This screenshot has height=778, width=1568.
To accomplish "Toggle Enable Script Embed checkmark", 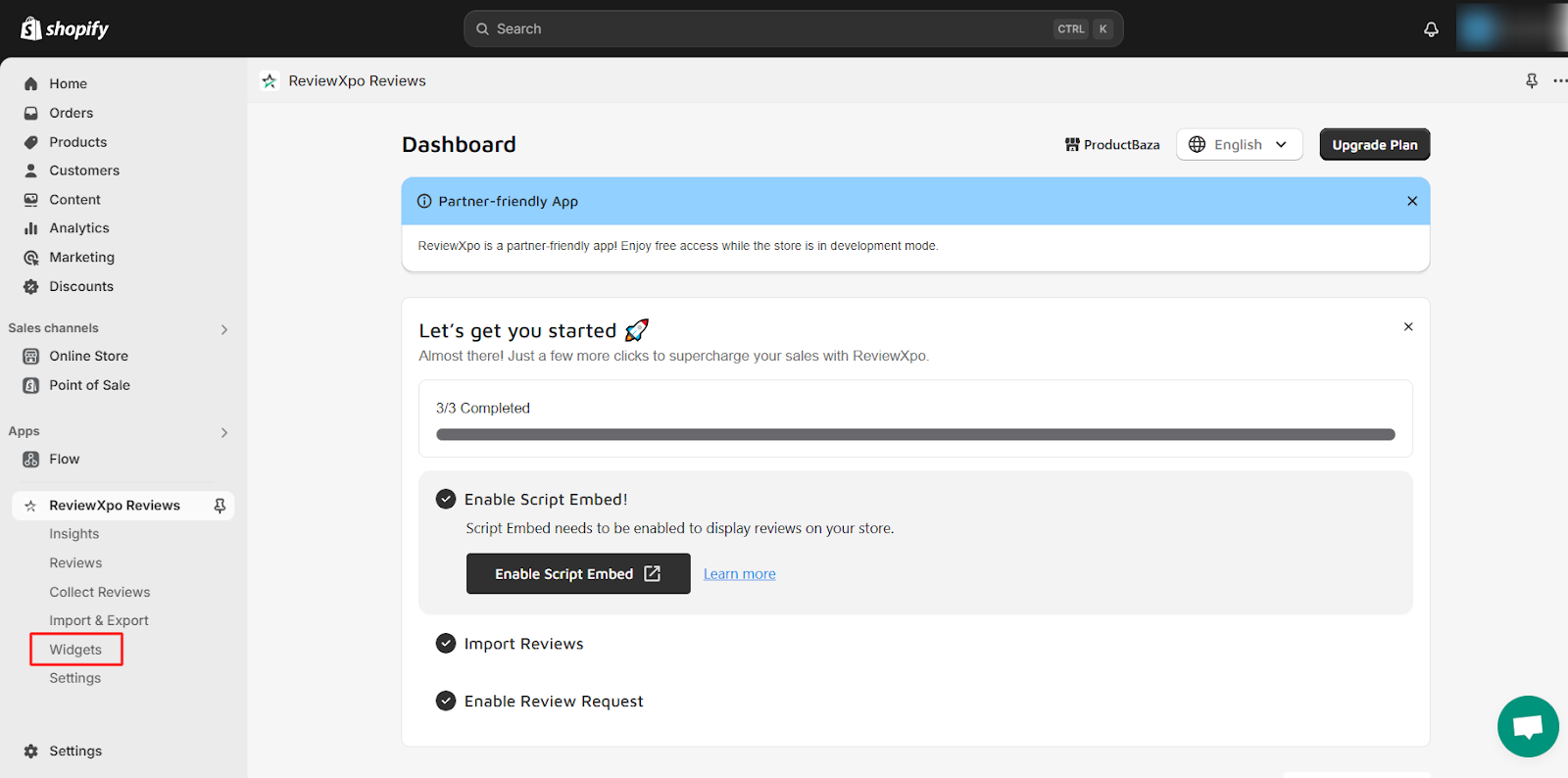I will click(x=446, y=499).
